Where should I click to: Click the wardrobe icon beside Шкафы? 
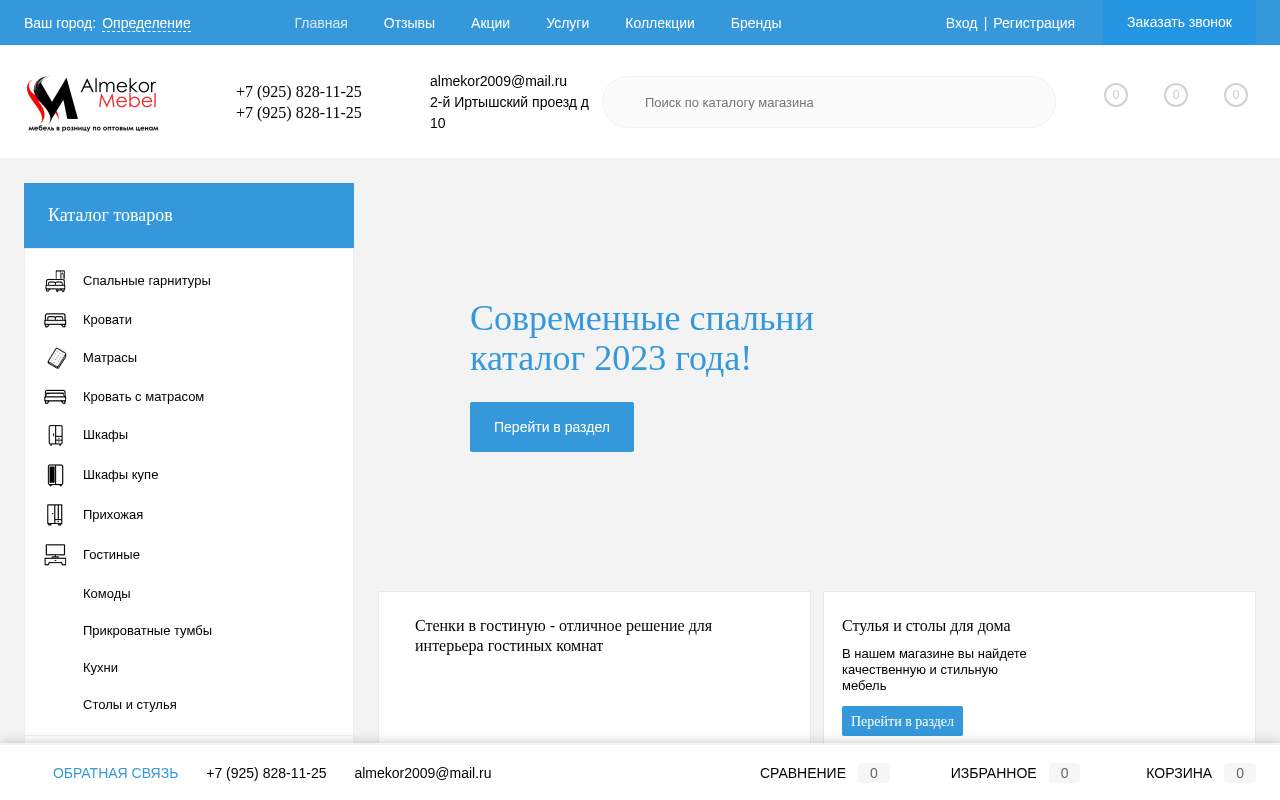tap(56, 435)
